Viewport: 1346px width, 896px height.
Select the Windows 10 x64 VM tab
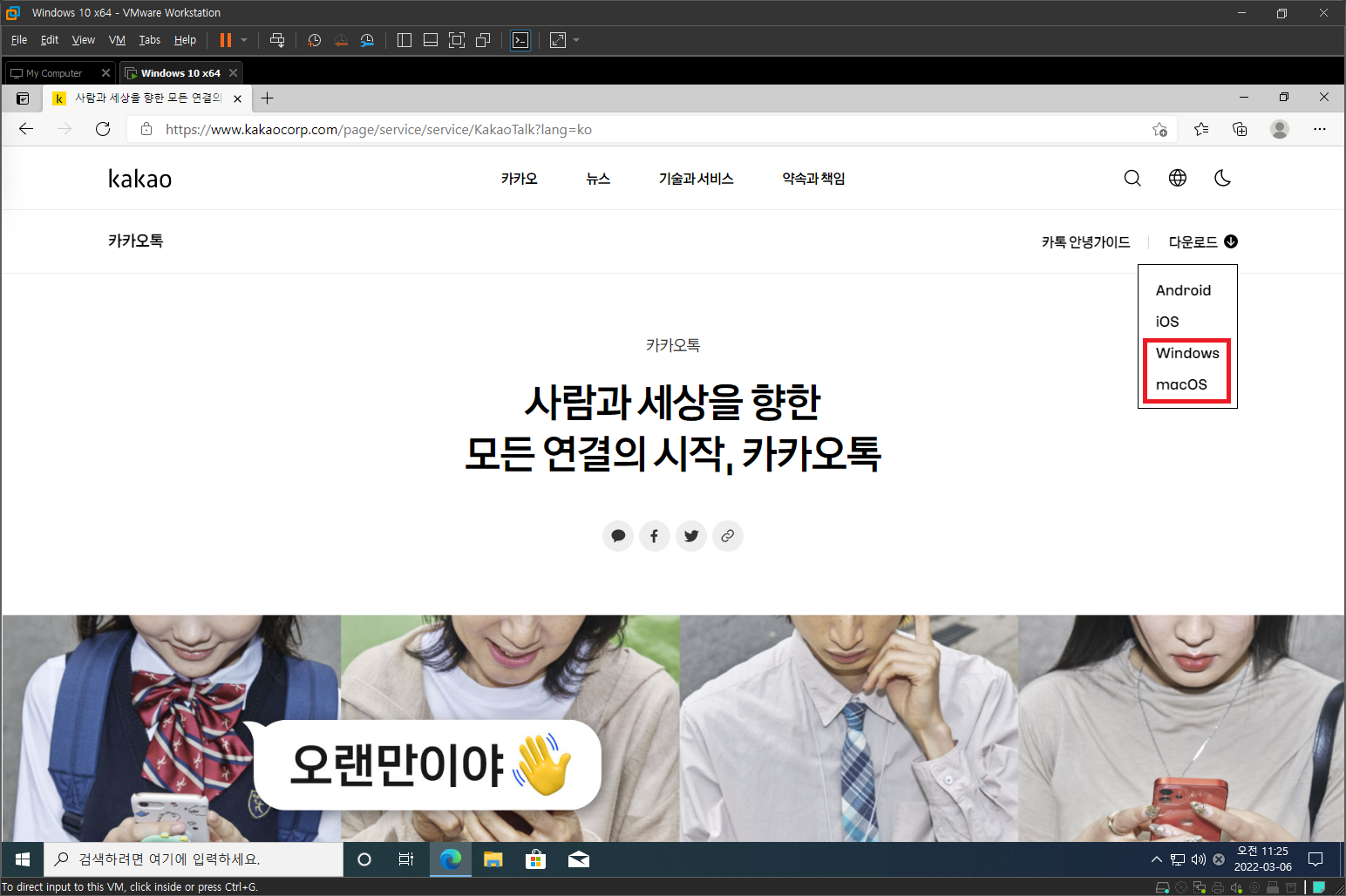click(x=180, y=73)
